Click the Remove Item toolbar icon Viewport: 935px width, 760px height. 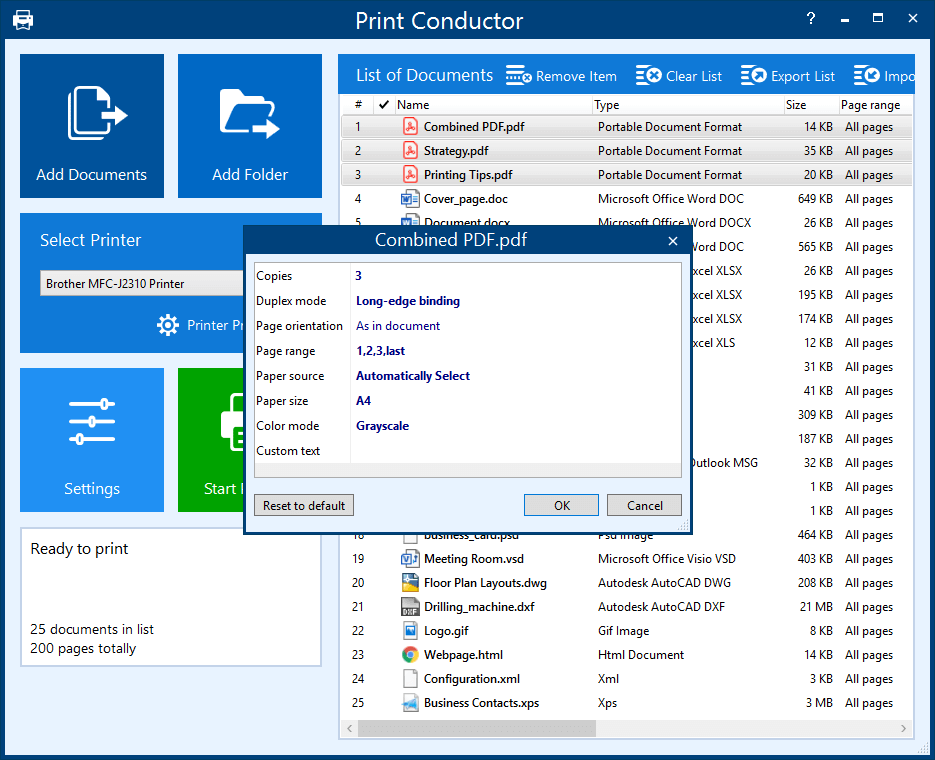519,75
